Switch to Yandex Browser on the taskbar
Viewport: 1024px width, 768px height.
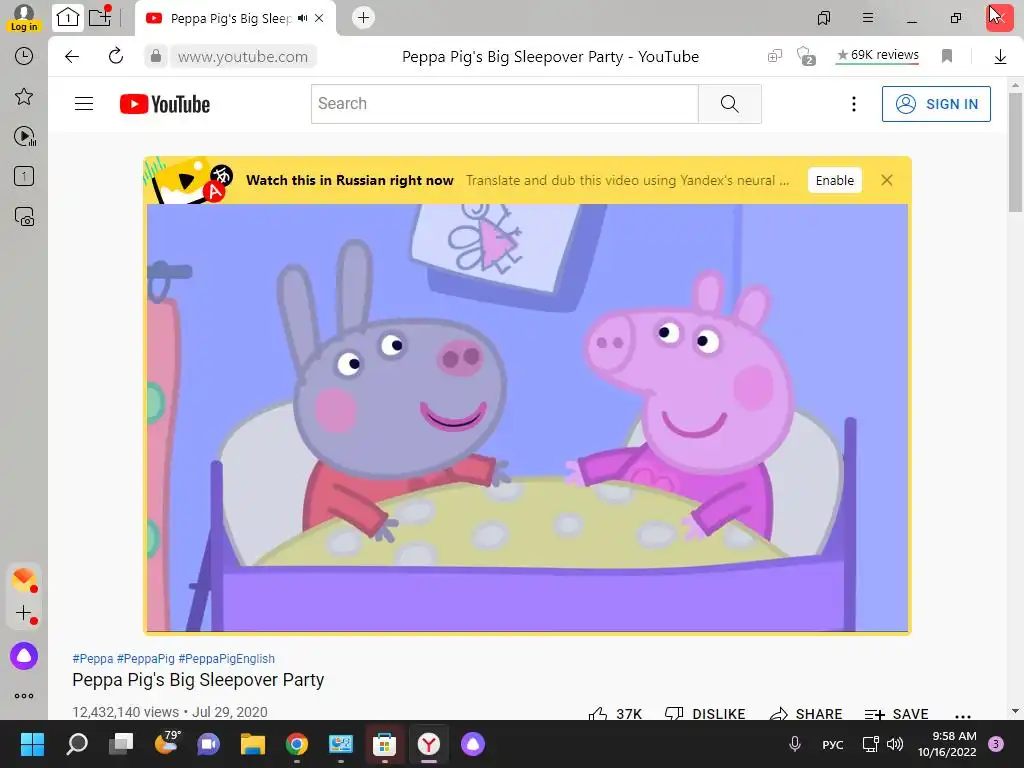[x=428, y=744]
